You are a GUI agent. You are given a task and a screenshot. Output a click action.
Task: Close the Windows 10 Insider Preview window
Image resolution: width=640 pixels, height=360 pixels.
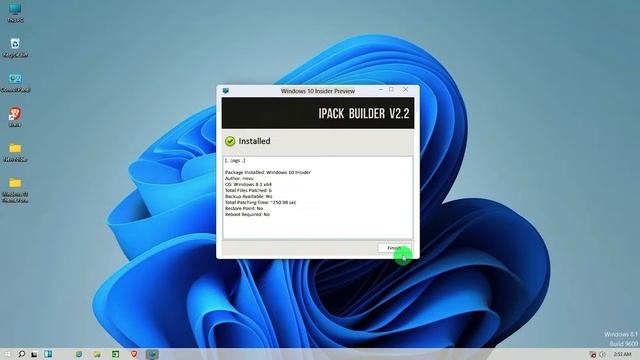(x=405, y=89)
